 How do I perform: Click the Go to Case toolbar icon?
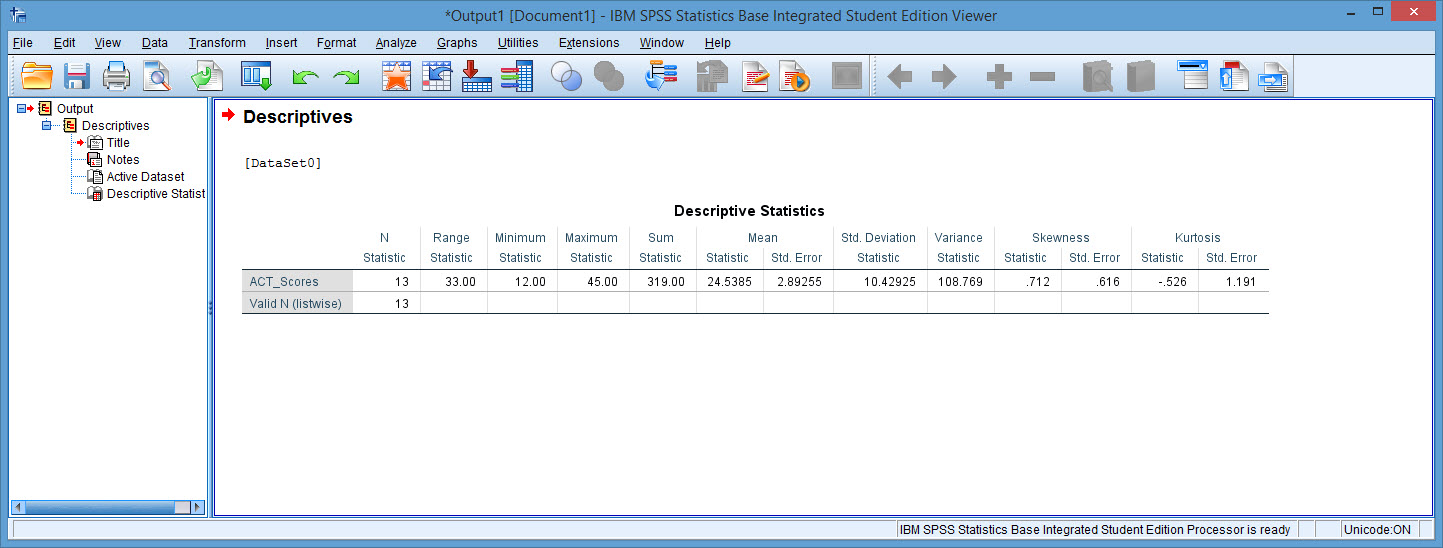click(x=437, y=77)
